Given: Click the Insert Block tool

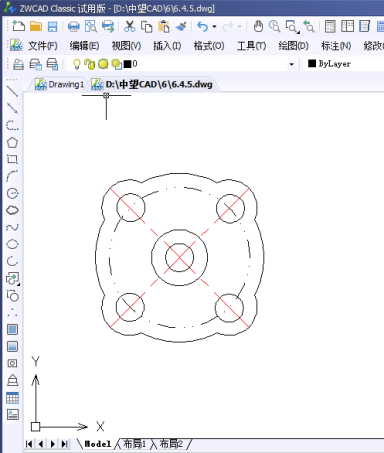Looking at the screenshot, I should [x=13, y=279].
